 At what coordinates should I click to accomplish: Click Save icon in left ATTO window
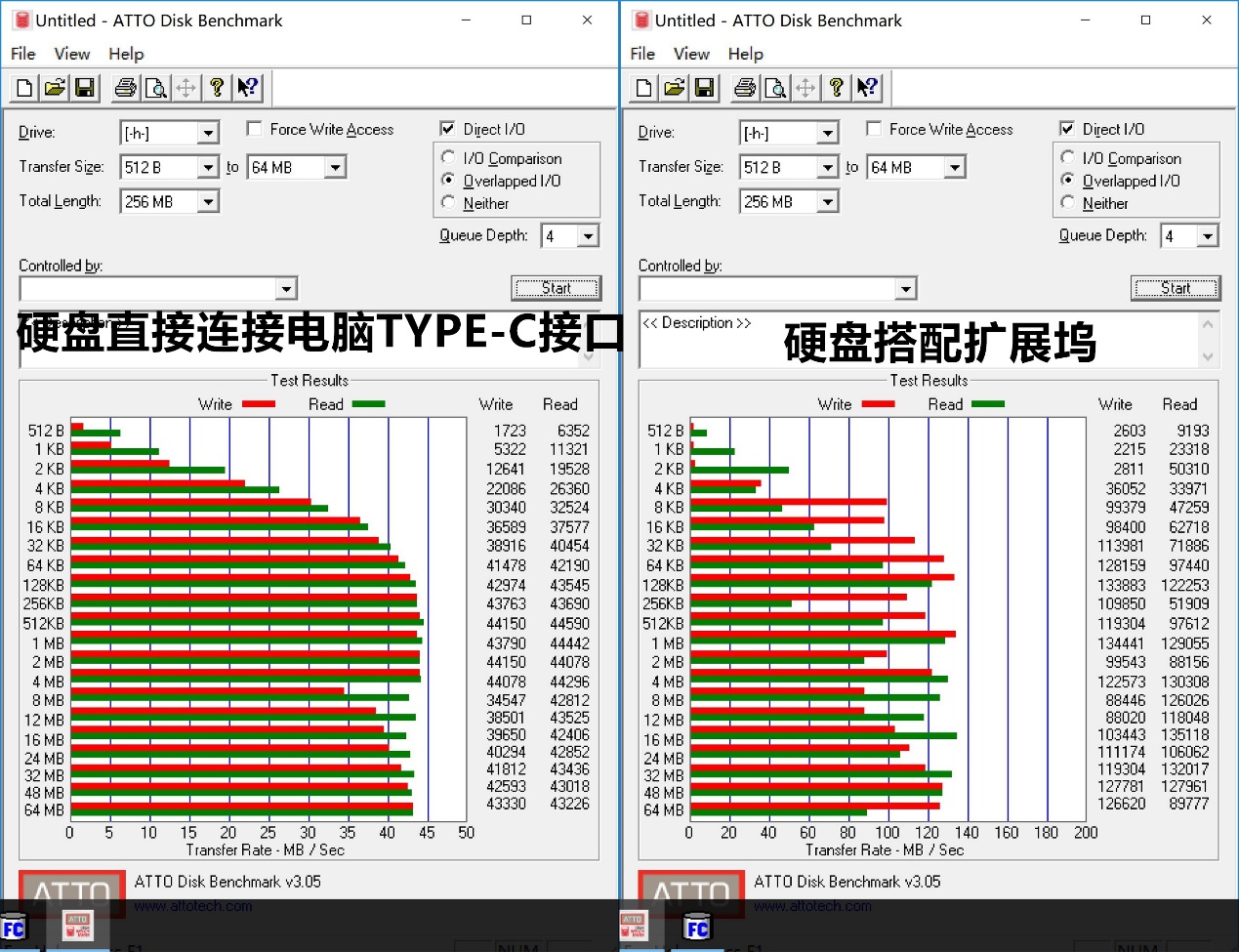(85, 88)
